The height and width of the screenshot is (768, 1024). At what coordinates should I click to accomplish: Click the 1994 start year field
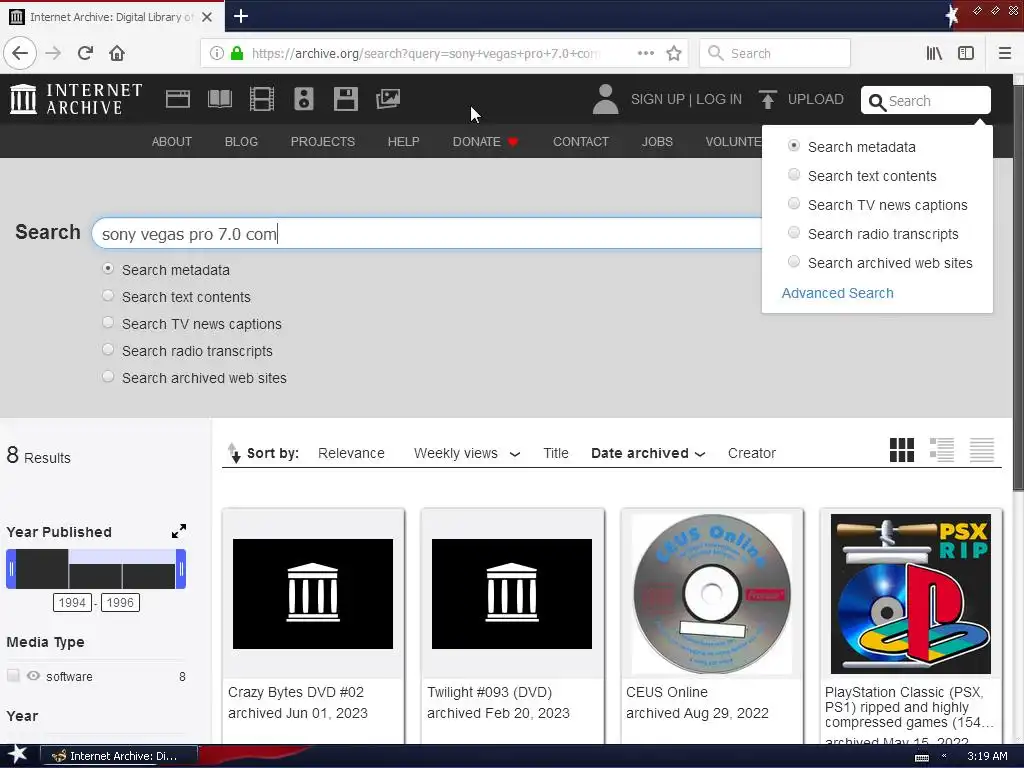(x=72, y=602)
